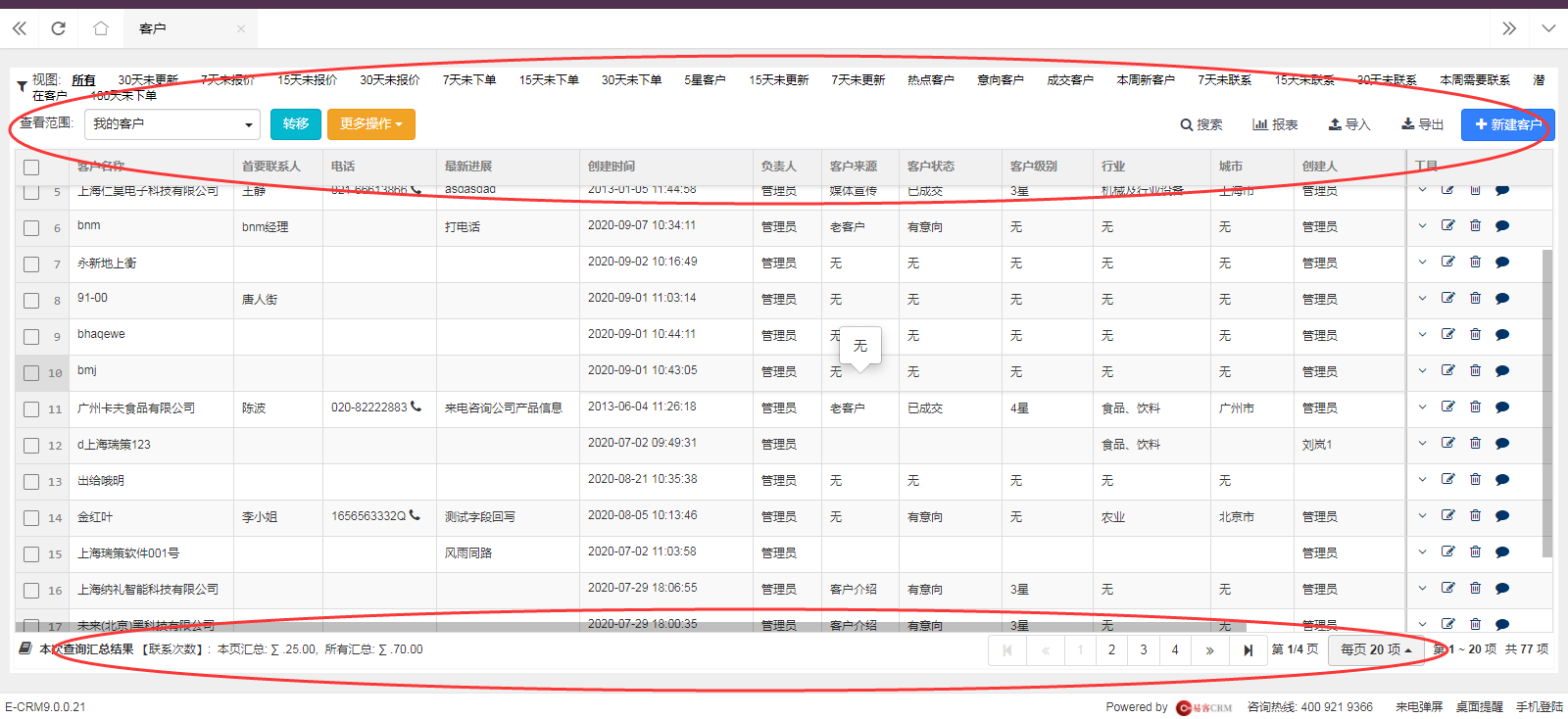Go to next page group arrow
The image size is (1568, 719).
click(x=1210, y=649)
